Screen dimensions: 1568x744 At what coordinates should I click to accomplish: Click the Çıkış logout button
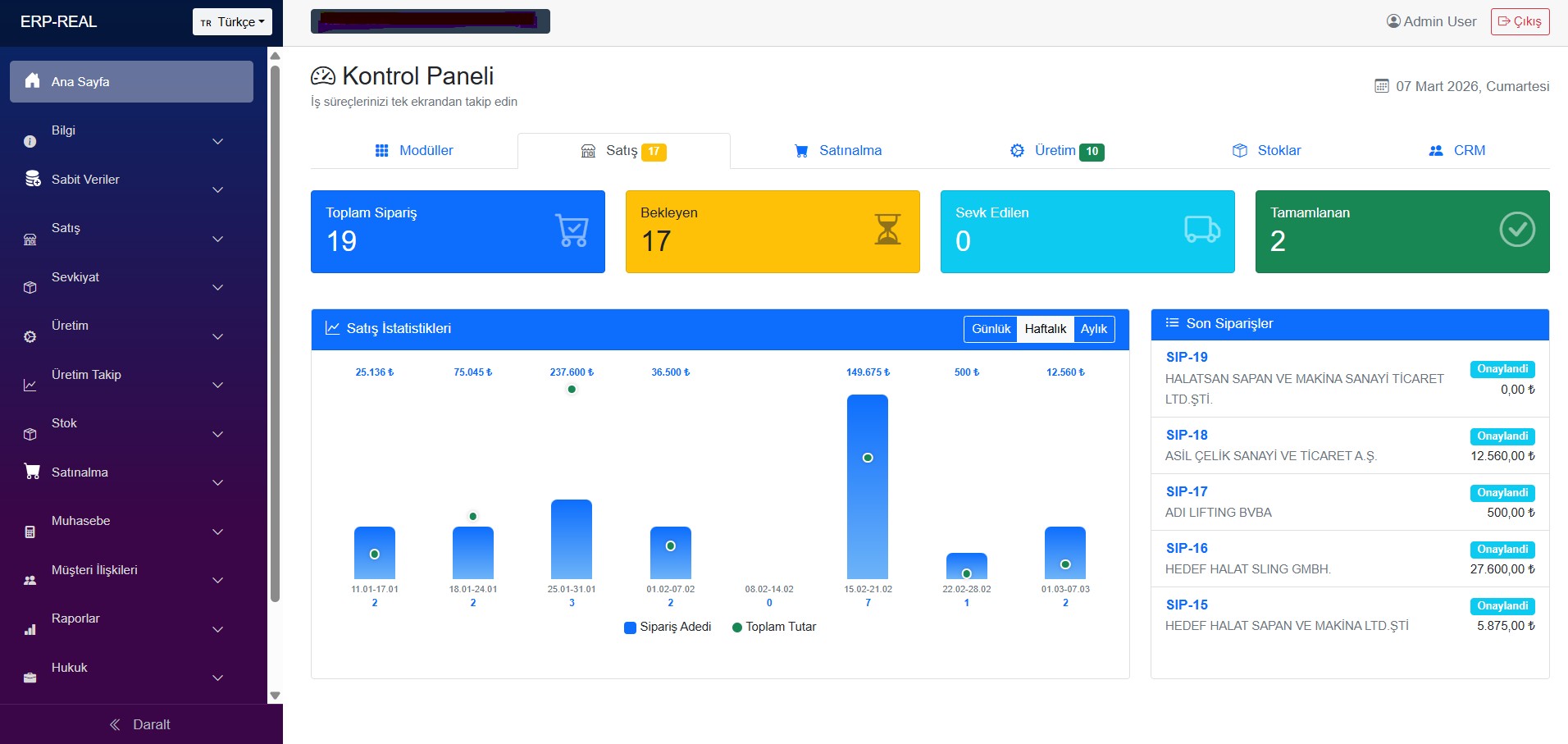(x=1520, y=21)
